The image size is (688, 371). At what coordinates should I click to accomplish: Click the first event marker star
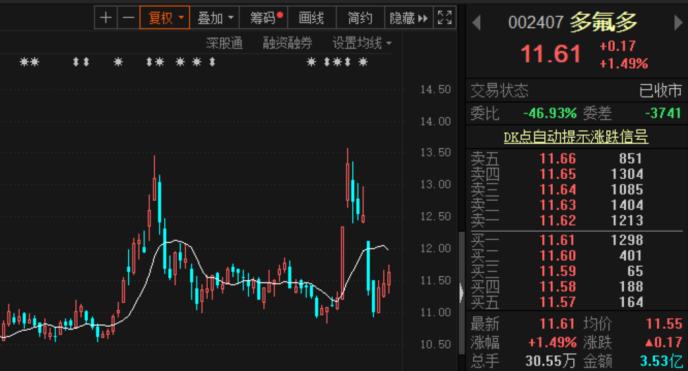(24, 62)
